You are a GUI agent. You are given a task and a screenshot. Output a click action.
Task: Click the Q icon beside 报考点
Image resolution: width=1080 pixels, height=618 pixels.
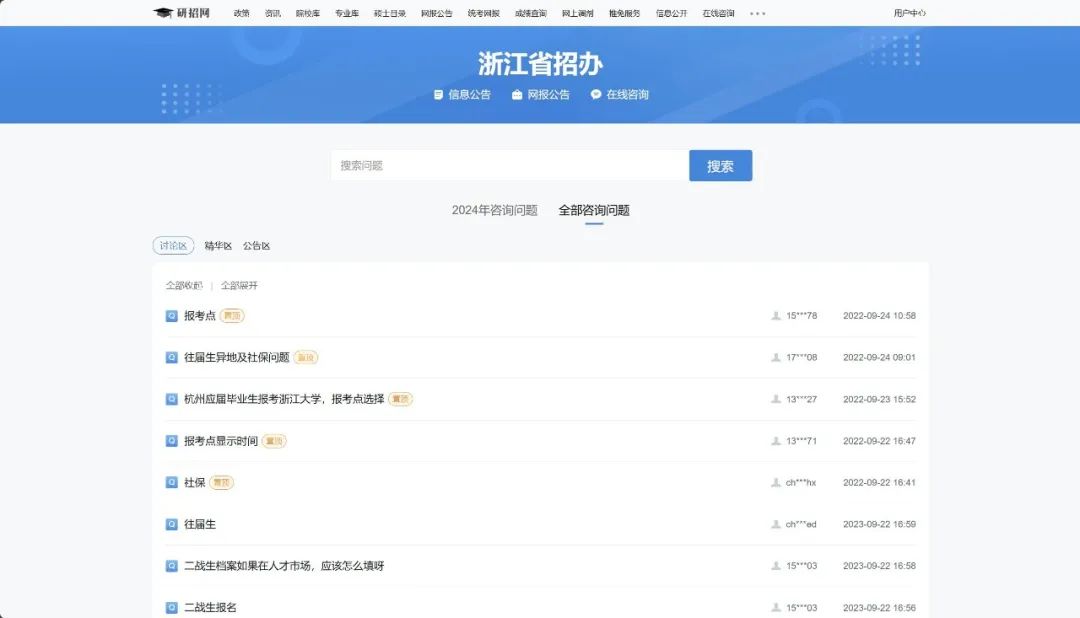coord(172,316)
